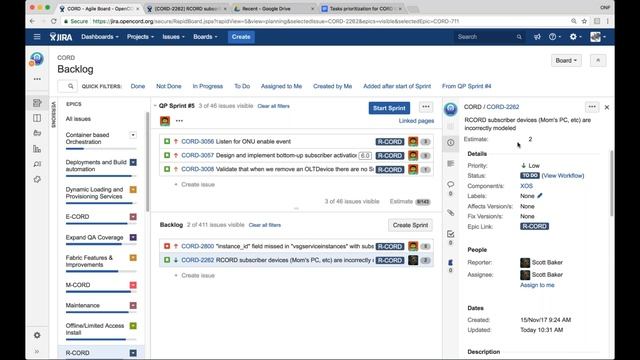The height and width of the screenshot is (360, 640).
Task: Open the Reports chart icon in the sidebar
Action: [x=37, y=149]
